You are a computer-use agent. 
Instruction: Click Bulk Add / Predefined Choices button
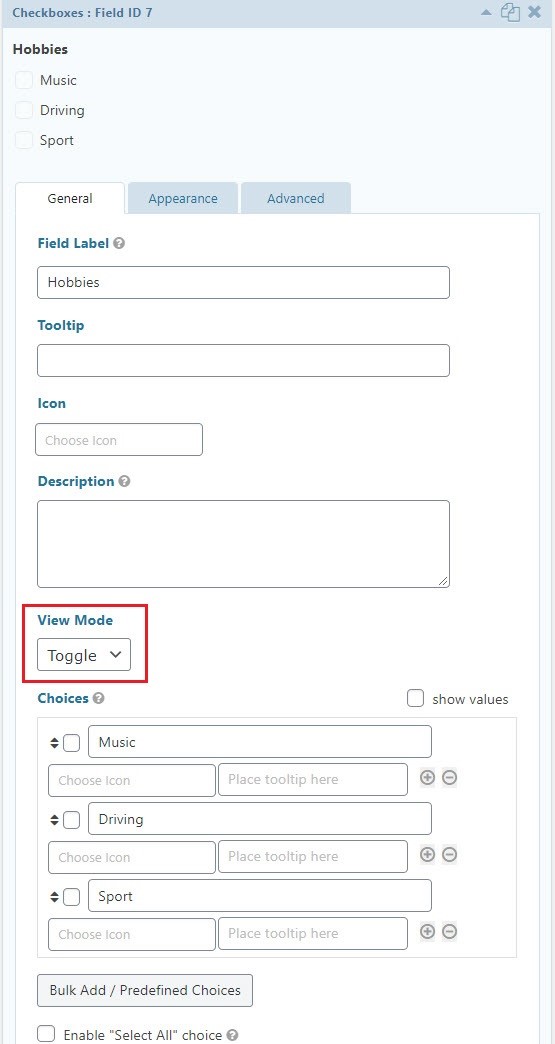pos(145,991)
